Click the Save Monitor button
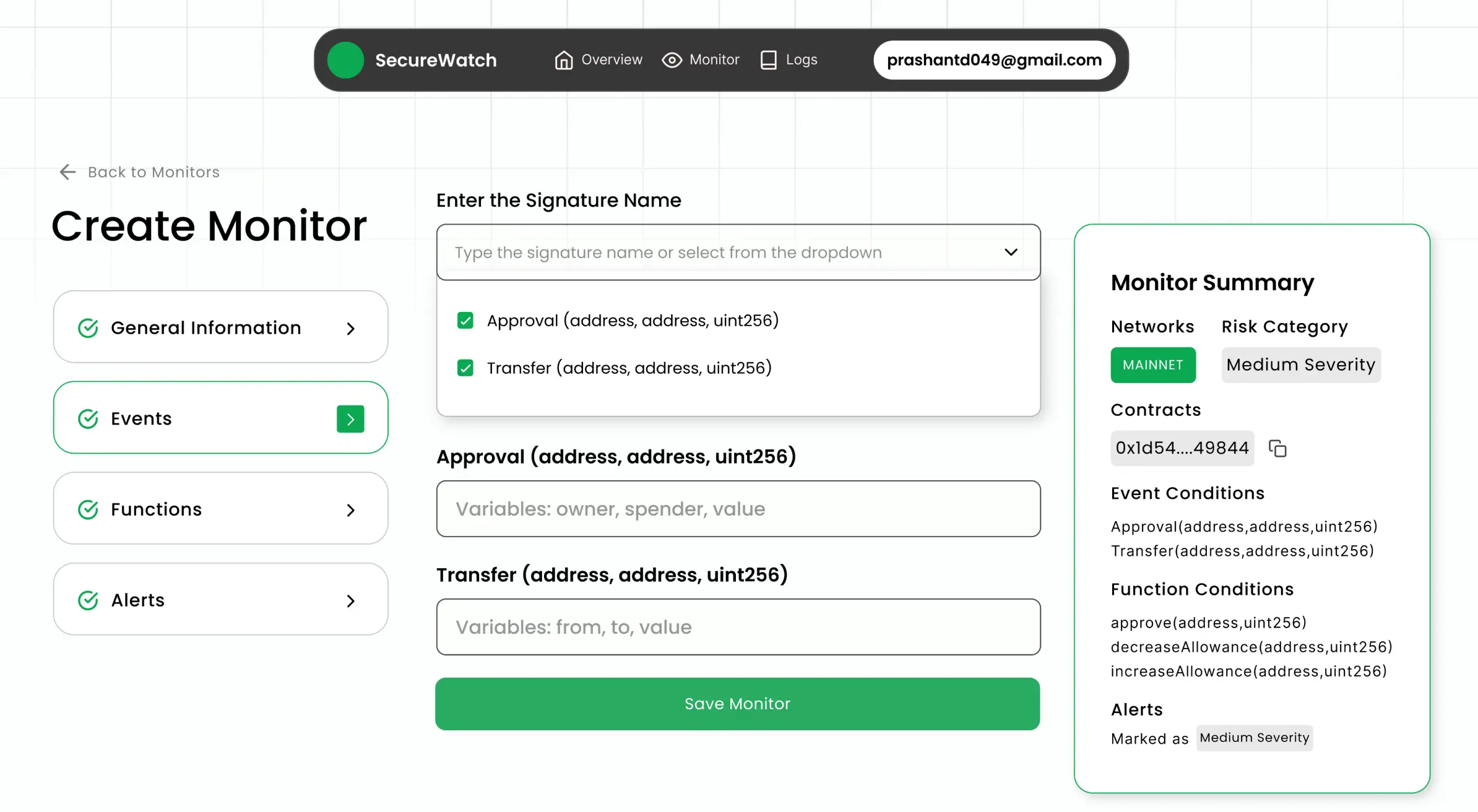The image size is (1478, 812). [x=738, y=703]
